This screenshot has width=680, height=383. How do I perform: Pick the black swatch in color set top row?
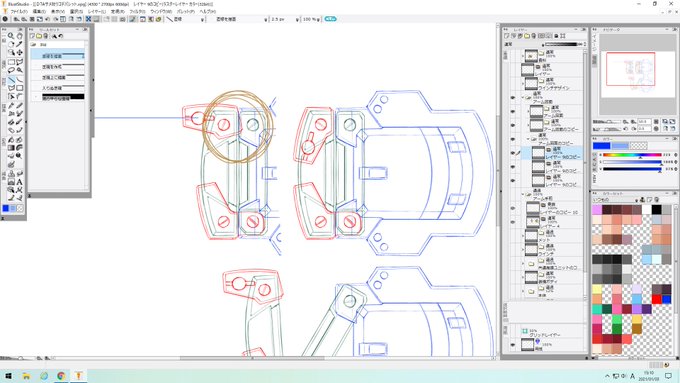656,210
